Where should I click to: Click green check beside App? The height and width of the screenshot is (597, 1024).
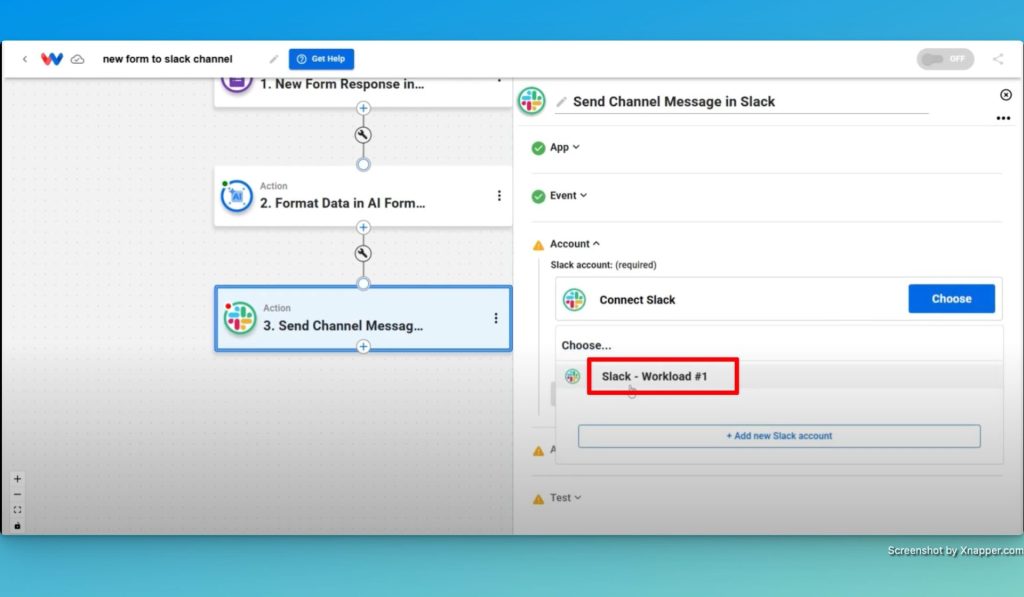point(538,148)
